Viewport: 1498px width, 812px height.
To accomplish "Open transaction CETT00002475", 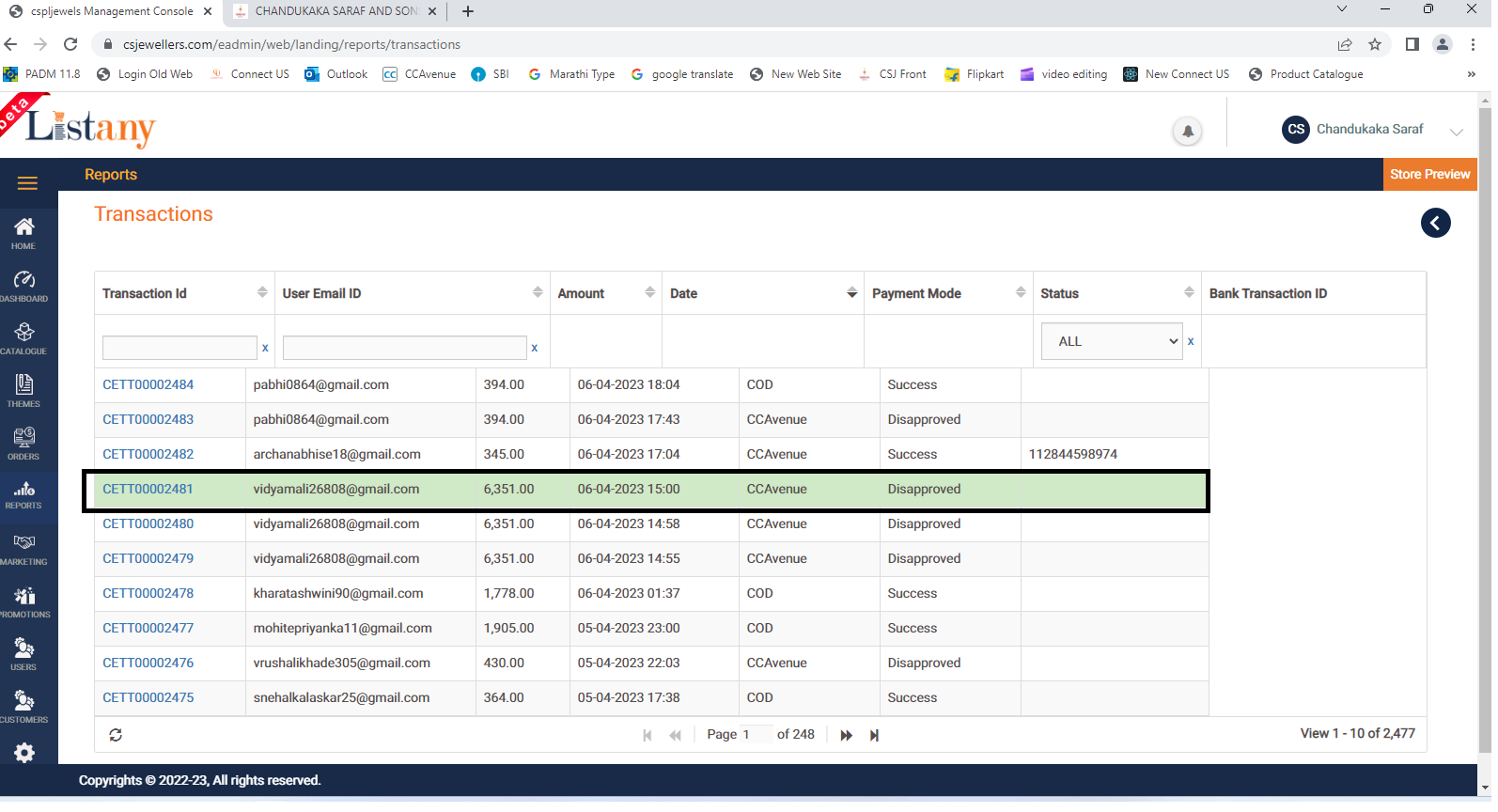I will (x=148, y=697).
